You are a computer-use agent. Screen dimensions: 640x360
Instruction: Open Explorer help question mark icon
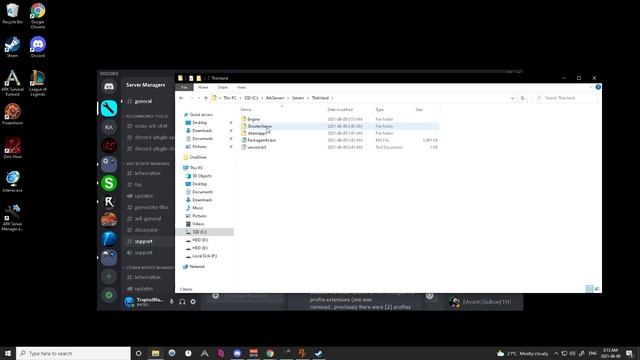[598, 87]
